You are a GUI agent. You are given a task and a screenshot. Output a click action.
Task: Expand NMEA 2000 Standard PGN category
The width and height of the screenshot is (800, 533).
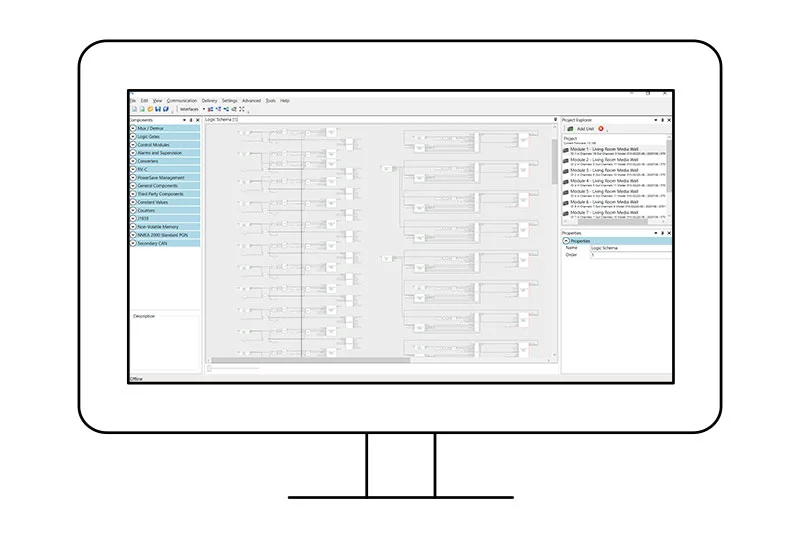tap(133, 235)
